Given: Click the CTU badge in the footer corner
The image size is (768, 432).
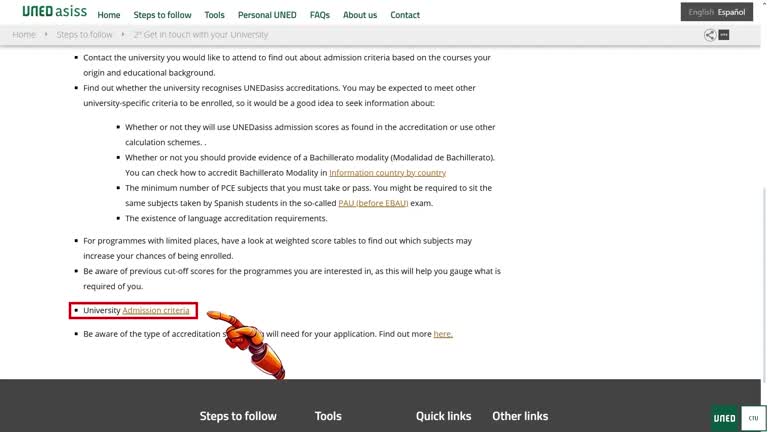Looking at the screenshot, I should click(753, 418).
